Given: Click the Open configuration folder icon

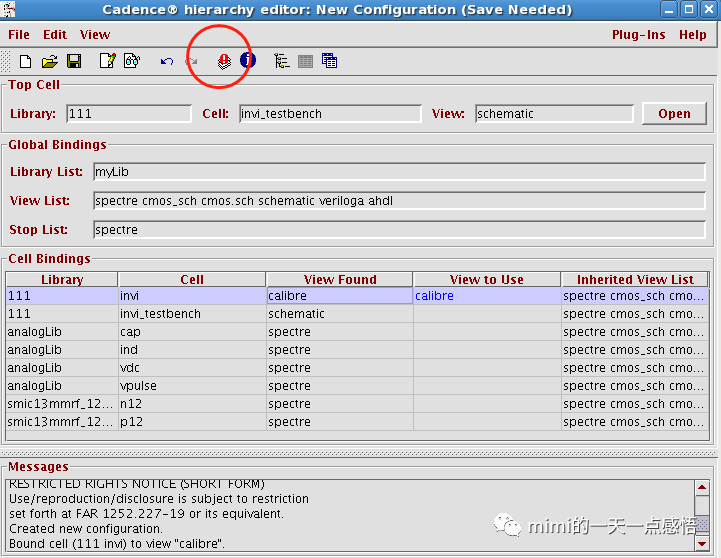Looking at the screenshot, I should (50, 61).
